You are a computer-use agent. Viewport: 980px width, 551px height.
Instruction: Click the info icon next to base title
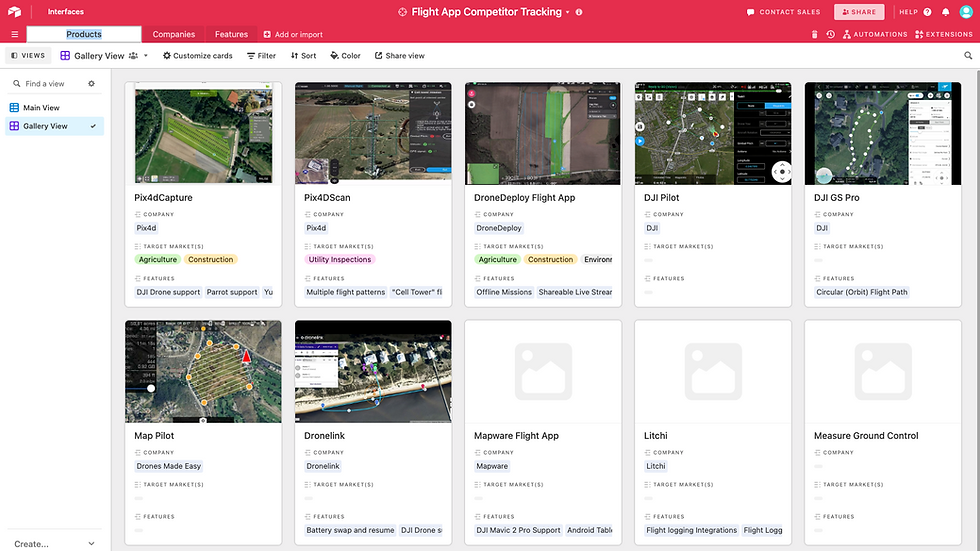579,12
